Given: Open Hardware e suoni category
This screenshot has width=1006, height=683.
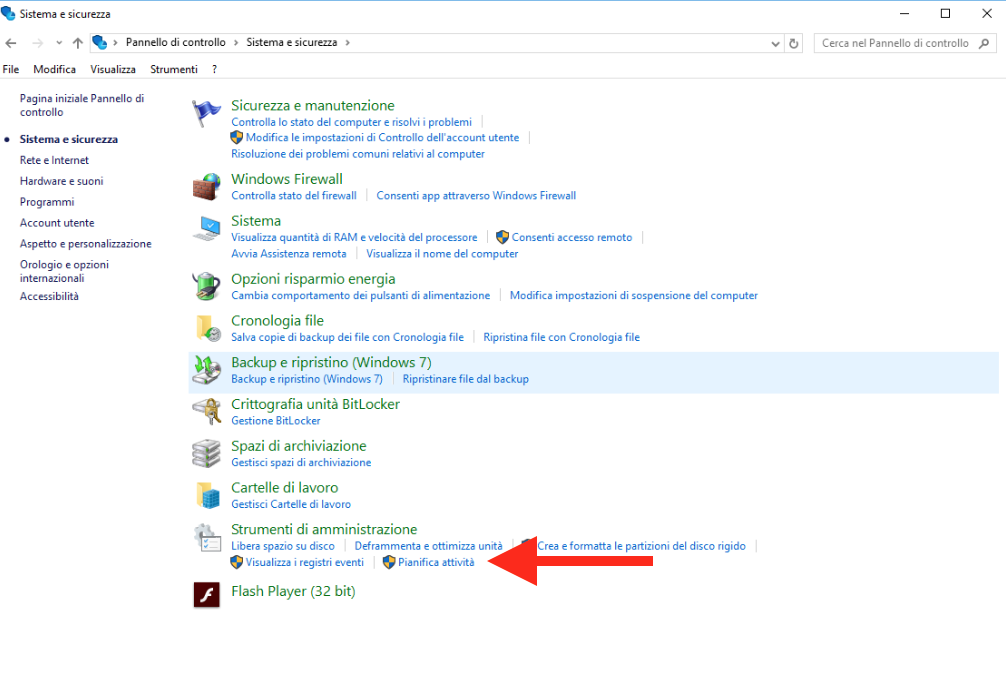Looking at the screenshot, I should coord(62,181).
